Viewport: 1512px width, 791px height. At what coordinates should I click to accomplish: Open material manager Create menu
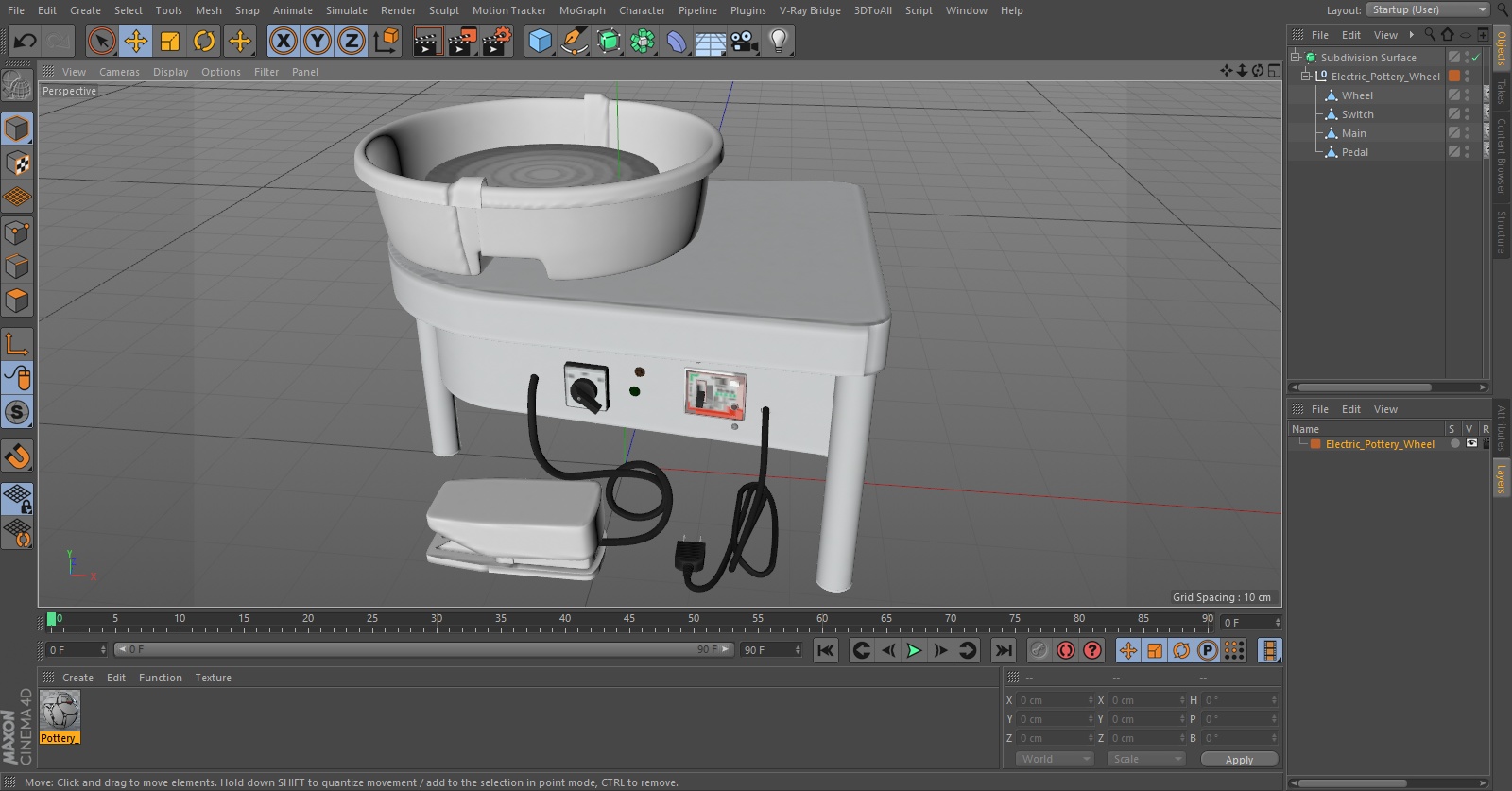pos(77,678)
